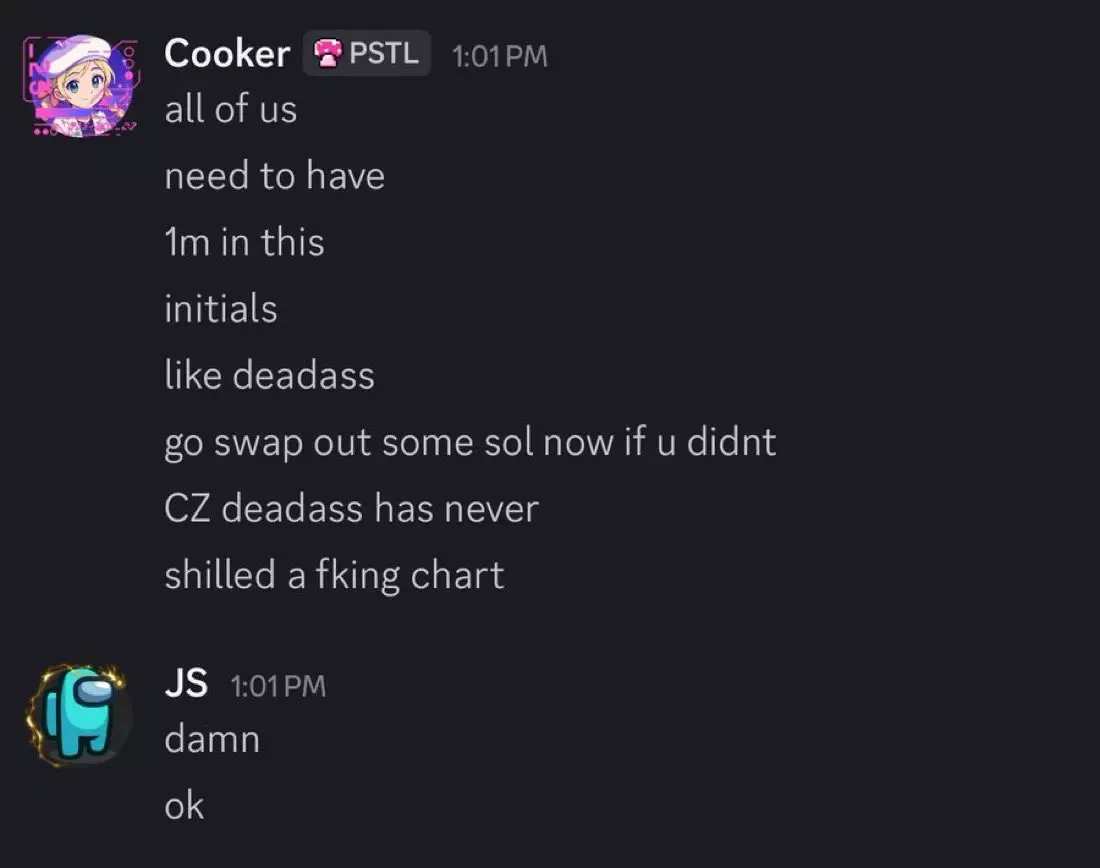This screenshot has width=1100, height=868.
Task: Select message "shilled a fking chart"
Action: pos(334,575)
